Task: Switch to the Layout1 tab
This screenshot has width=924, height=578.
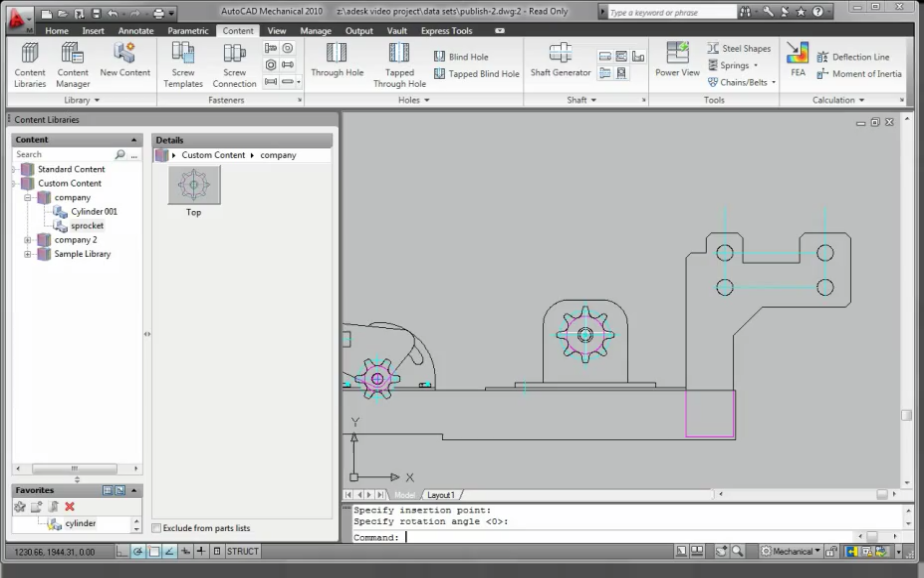Action: tap(441, 495)
